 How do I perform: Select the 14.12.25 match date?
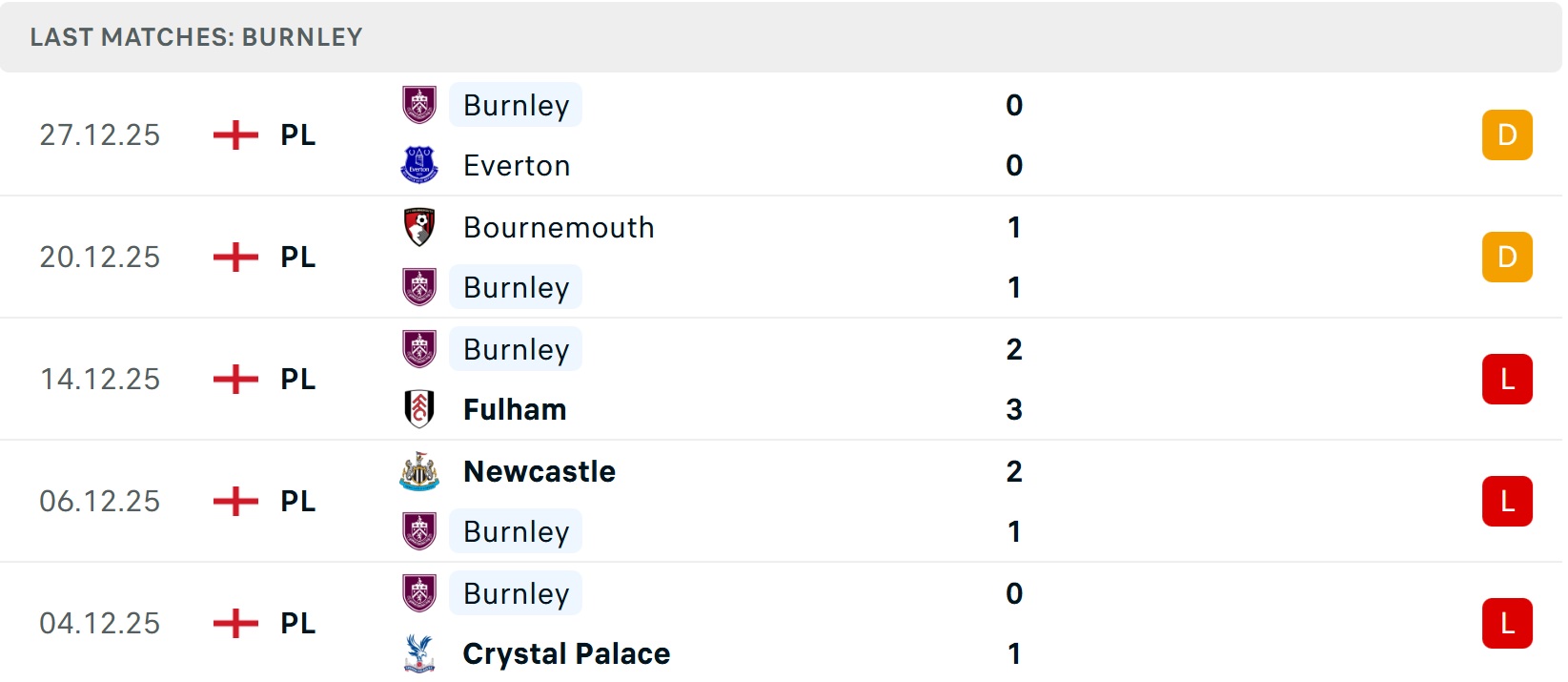point(100,379)
